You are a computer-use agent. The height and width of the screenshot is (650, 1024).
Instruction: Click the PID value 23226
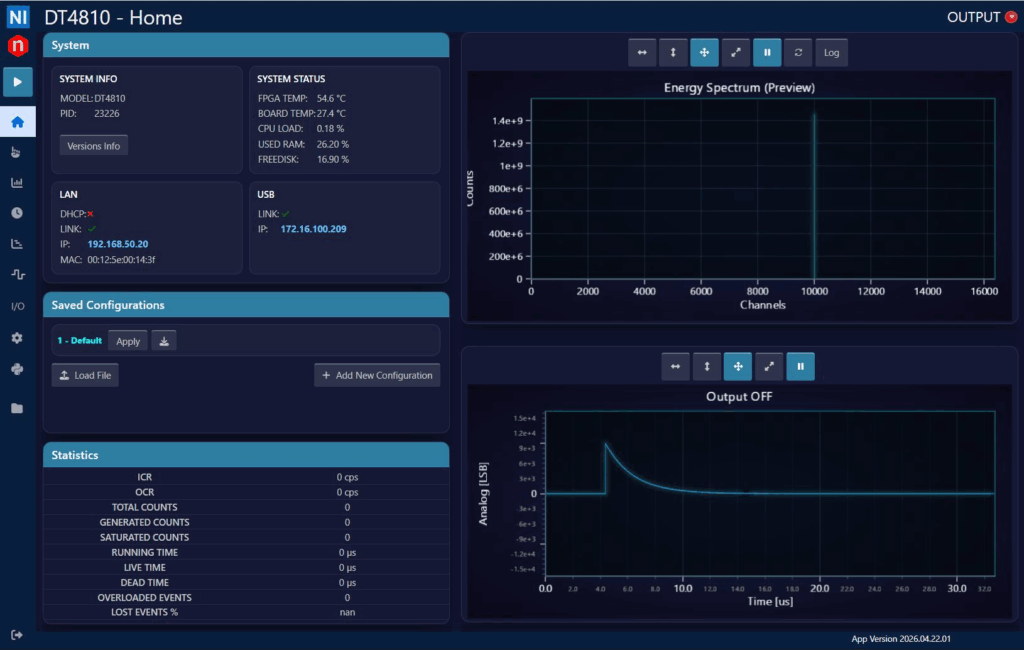point(106,114)
